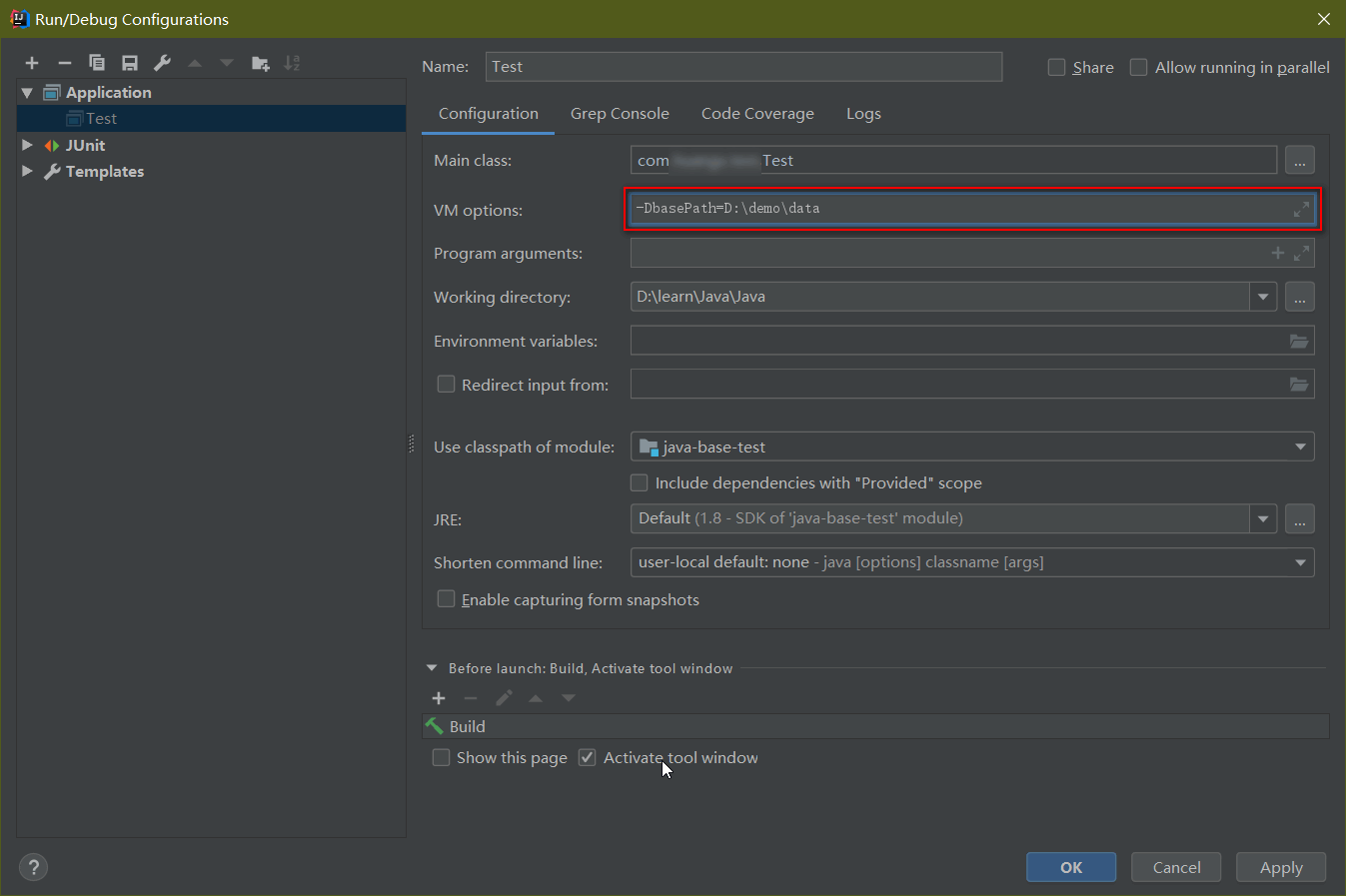Copy the selected configuration
This screenshot has width=1346, height=896.
(x=97, y=63)
